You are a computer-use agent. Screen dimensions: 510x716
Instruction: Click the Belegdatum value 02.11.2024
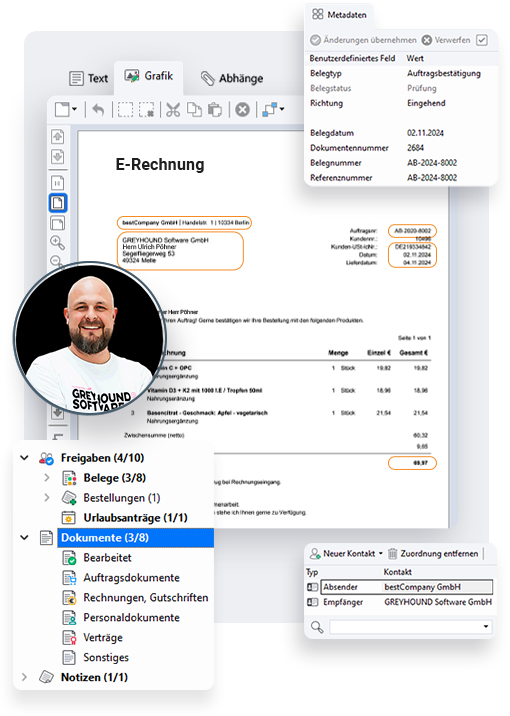(425, 133)
